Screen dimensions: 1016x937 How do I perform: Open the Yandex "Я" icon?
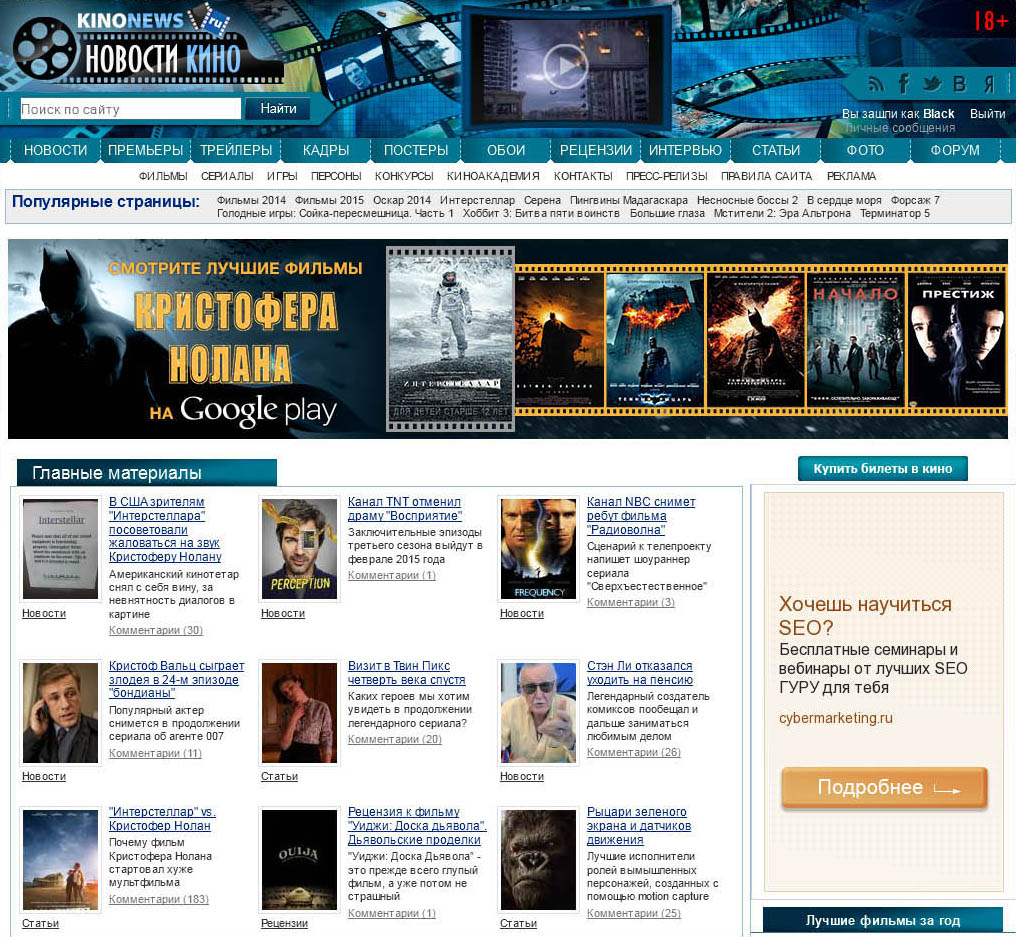pos(989,84)
